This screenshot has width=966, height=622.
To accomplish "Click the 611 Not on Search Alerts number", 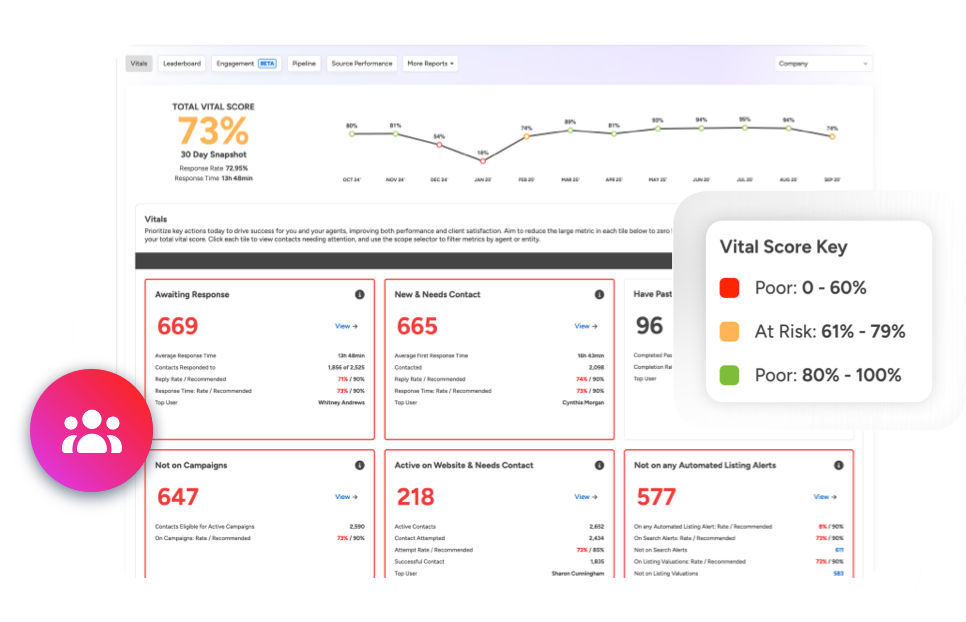I will (839, 549).
